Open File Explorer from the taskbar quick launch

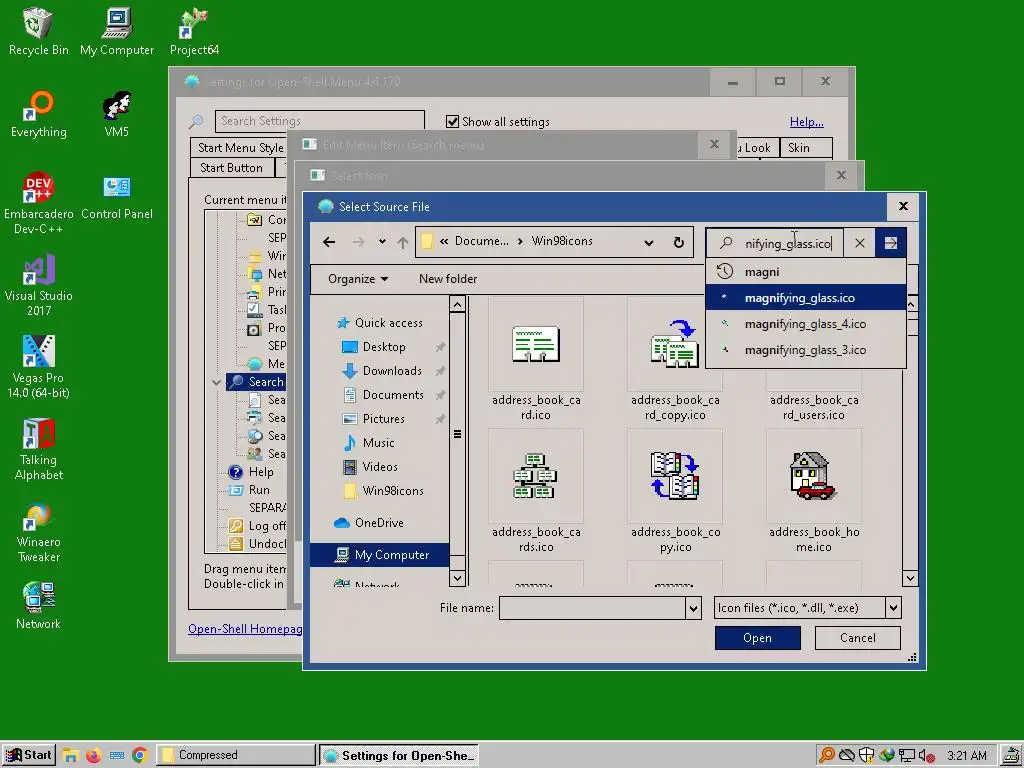pos(70,756)
